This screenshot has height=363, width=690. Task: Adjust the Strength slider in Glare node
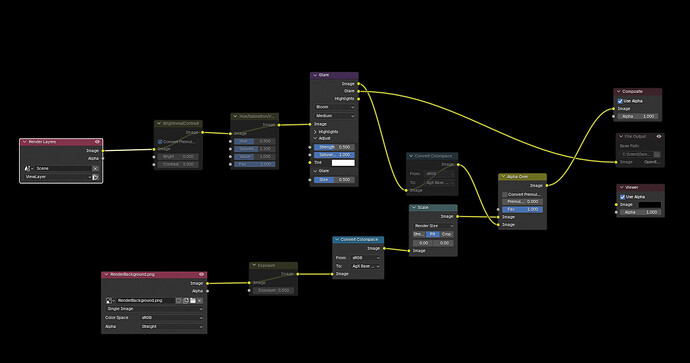click(334, 147)
